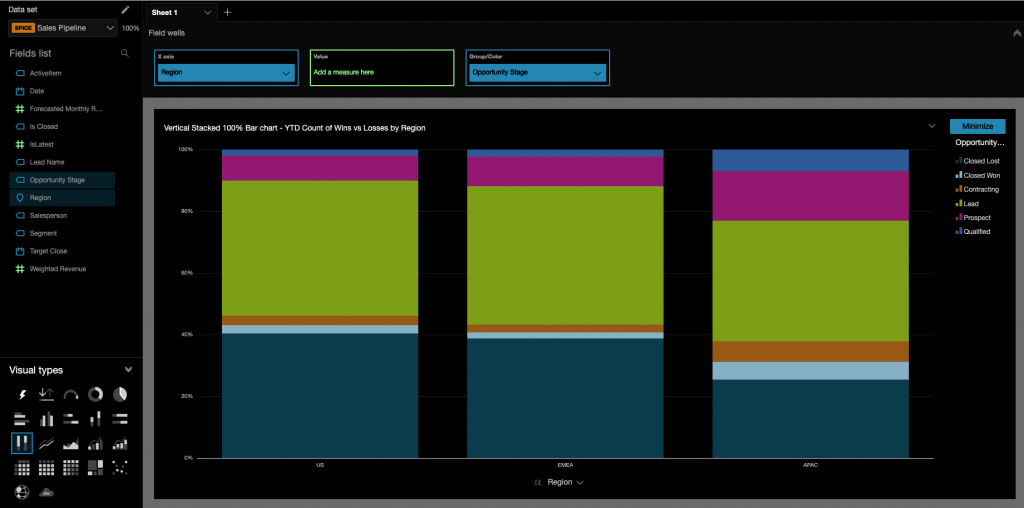This screenshot has width=1024, height=508.
Task: Collapse the Visual types panel
Action: point(128,369)
